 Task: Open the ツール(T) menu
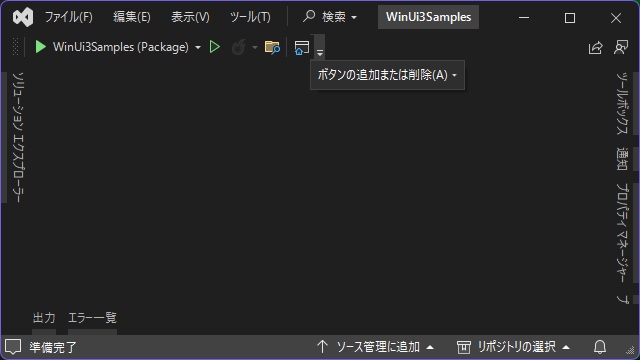250,17
